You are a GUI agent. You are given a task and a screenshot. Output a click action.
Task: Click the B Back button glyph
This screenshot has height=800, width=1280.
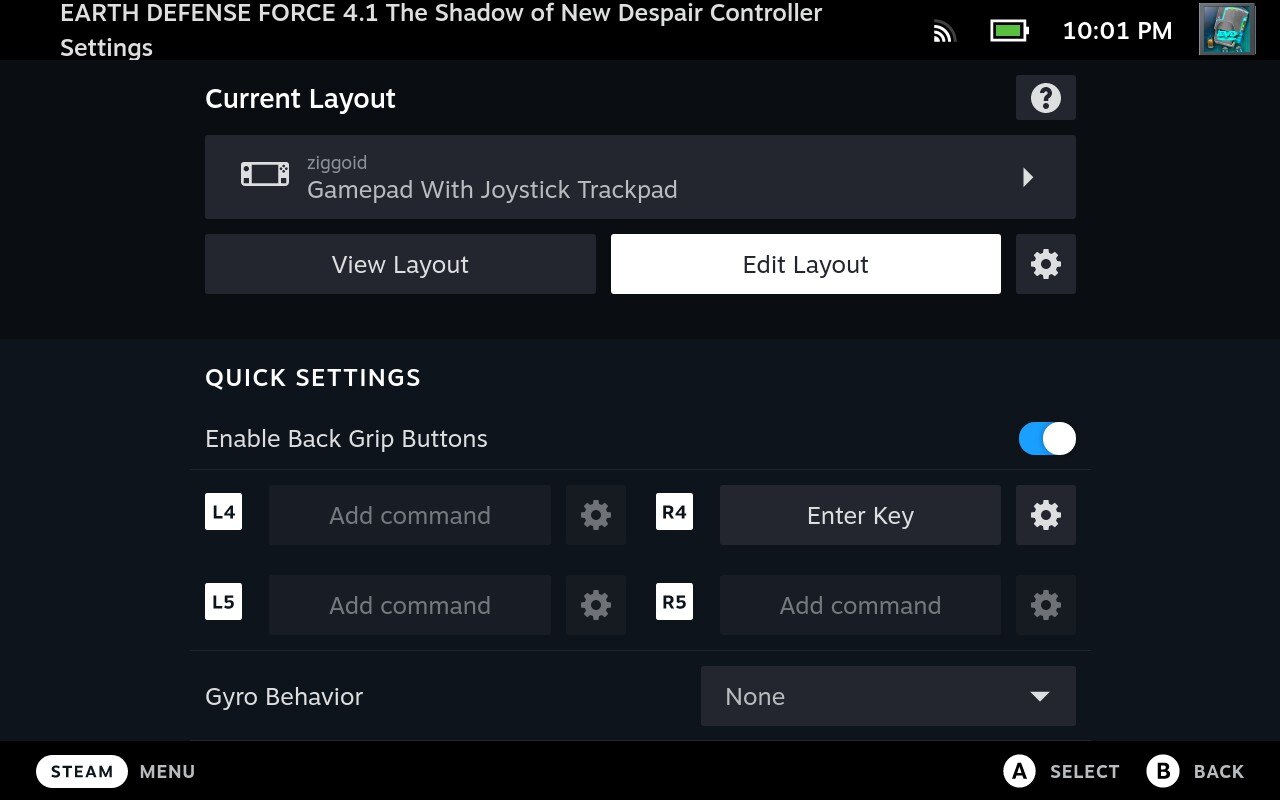[1163, 771]
